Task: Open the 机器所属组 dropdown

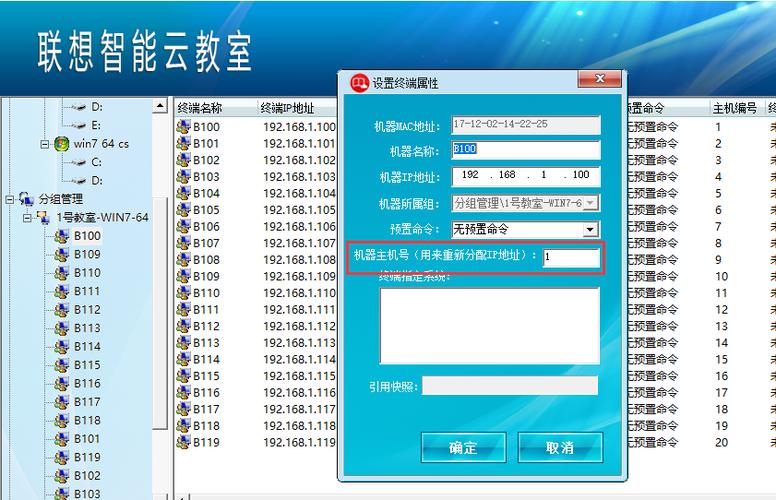Action: click(590, 203)
